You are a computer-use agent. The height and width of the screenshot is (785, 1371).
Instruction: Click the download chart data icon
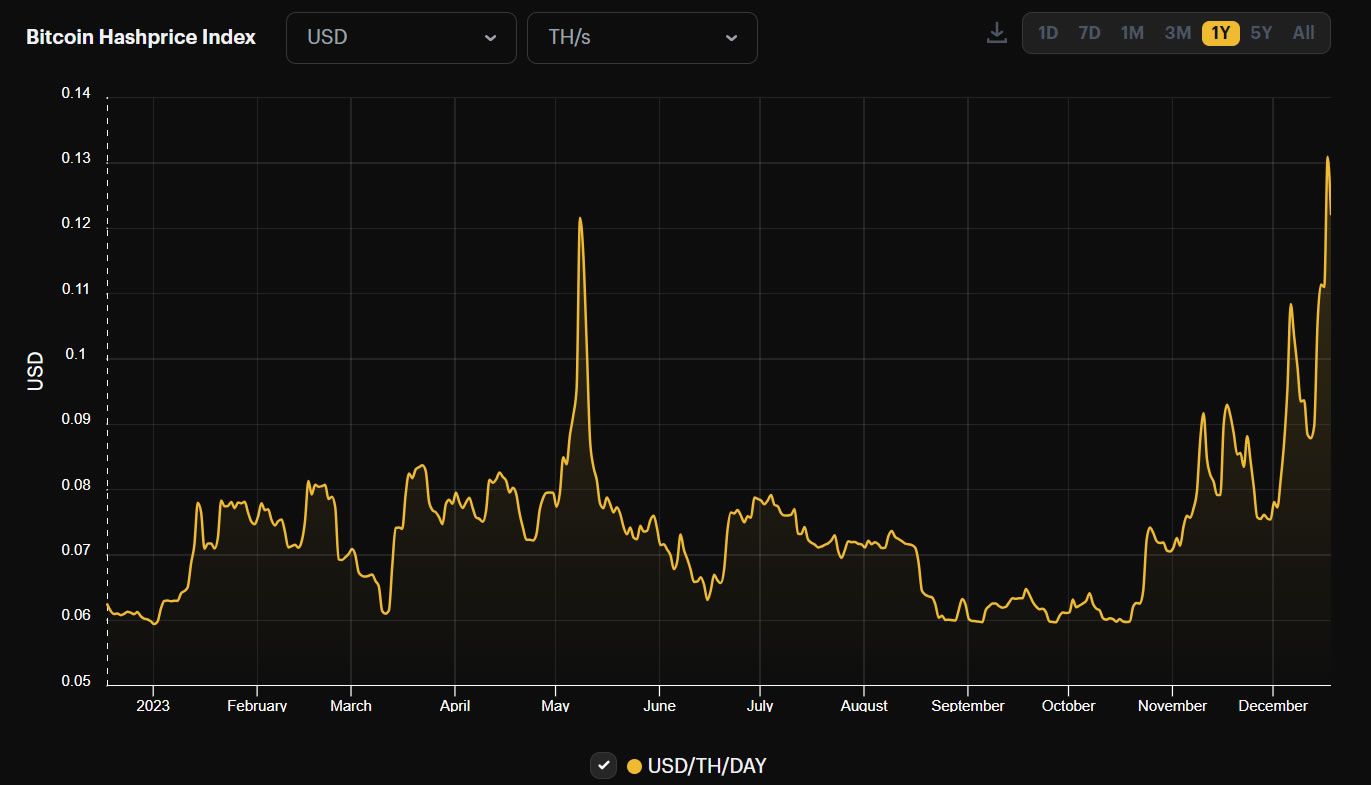click(x=996, y=33)
